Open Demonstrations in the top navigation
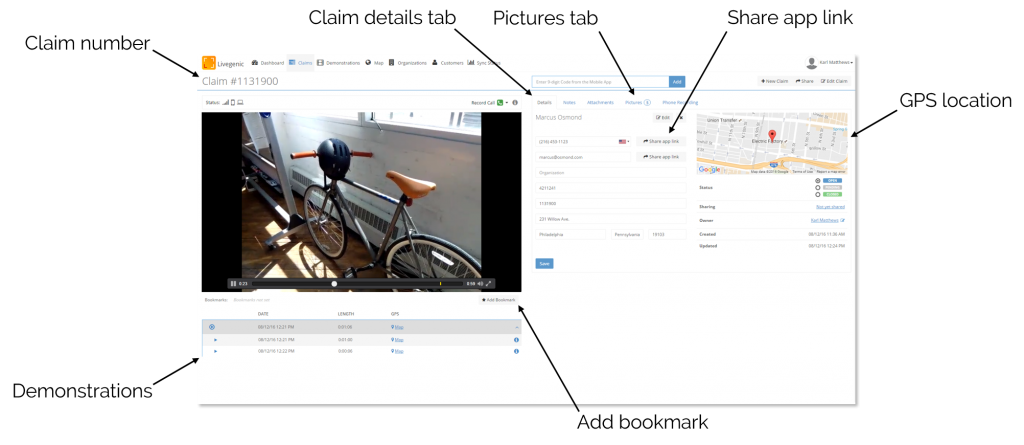The width and height of the screenshot is (1024, 445). point(337,63)
